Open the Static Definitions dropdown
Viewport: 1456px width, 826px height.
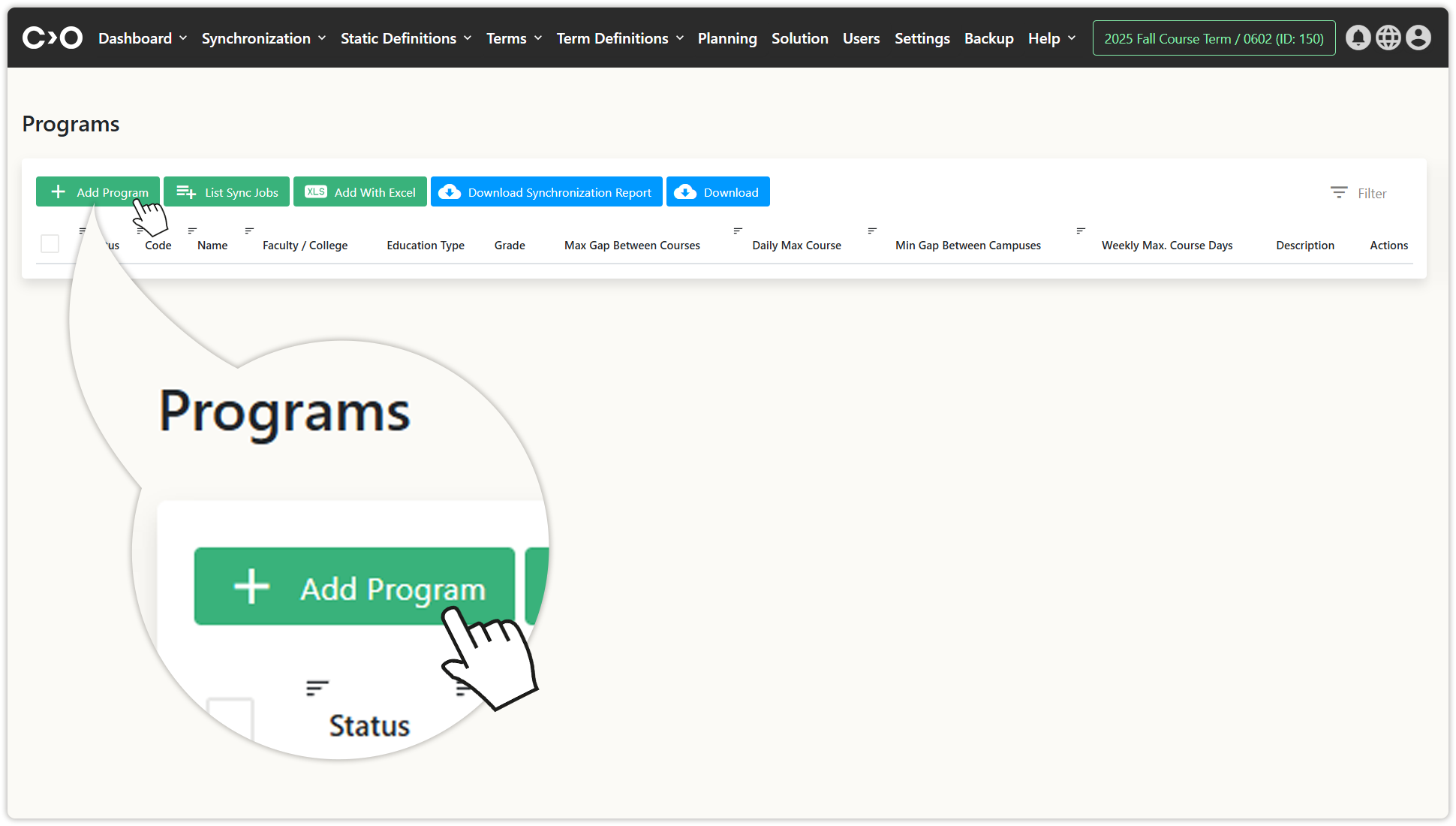pyautogui.click(x=405, y=38)
